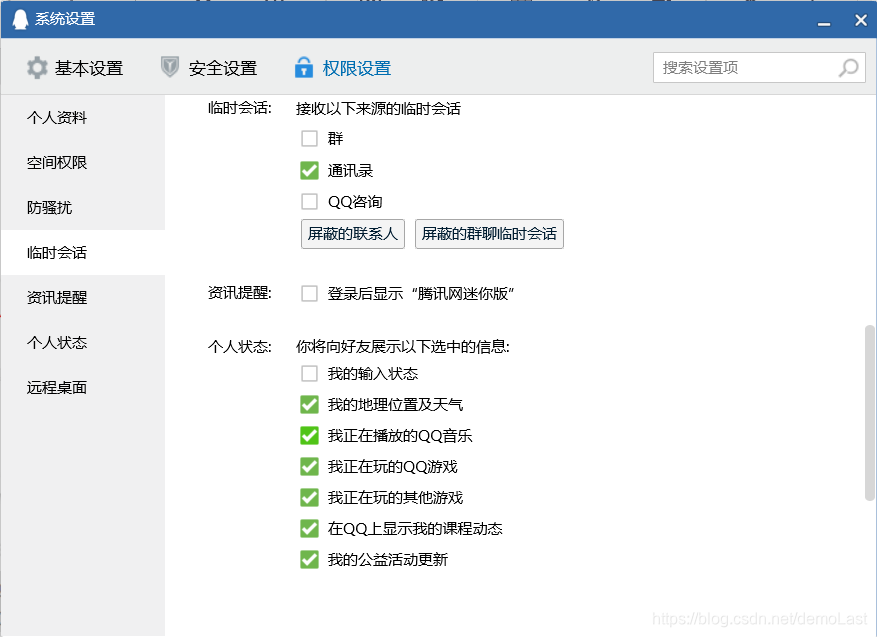
Task: Select 远程桌面 in the sidebar
Action: (x=83, y=388)
